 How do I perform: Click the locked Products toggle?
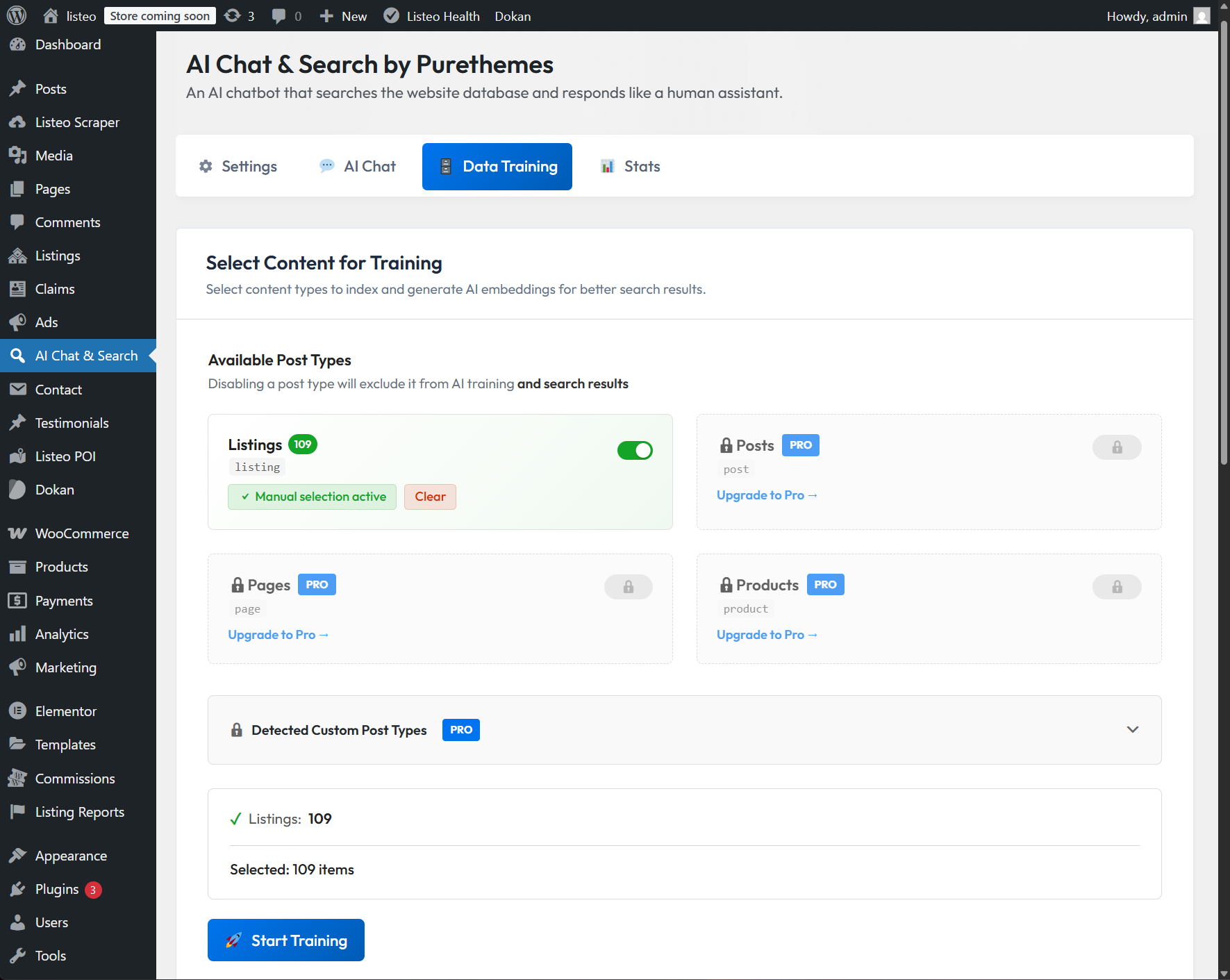(1116, 587)
